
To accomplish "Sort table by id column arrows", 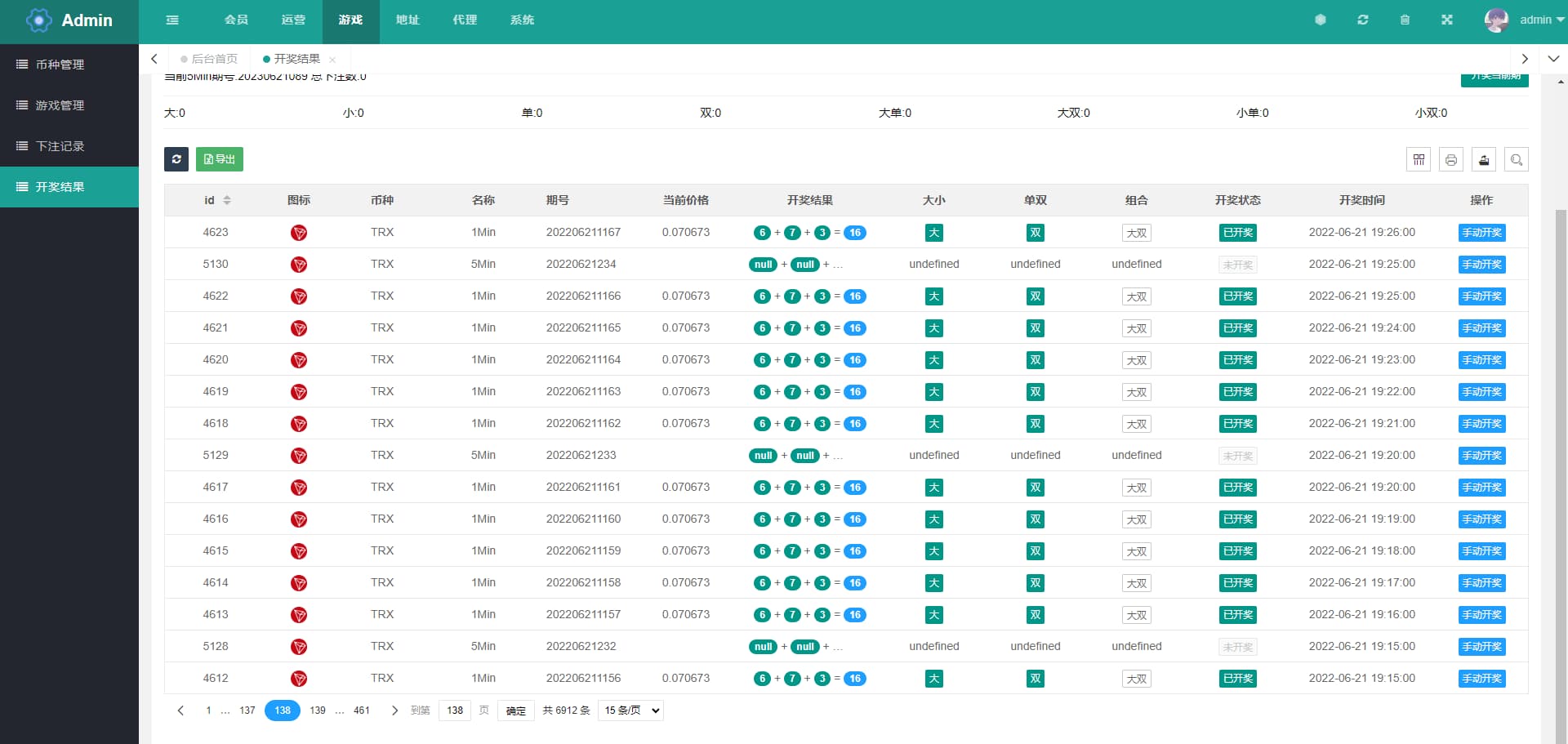I will click(x=227, y=200).
